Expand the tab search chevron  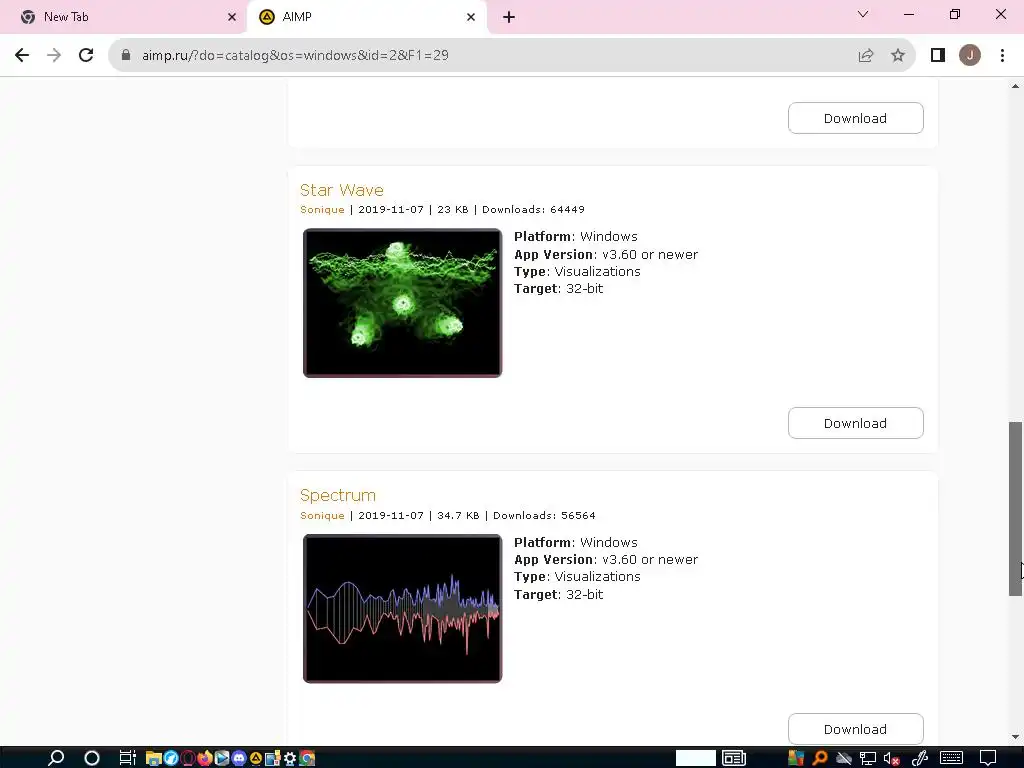pos(863,14)
